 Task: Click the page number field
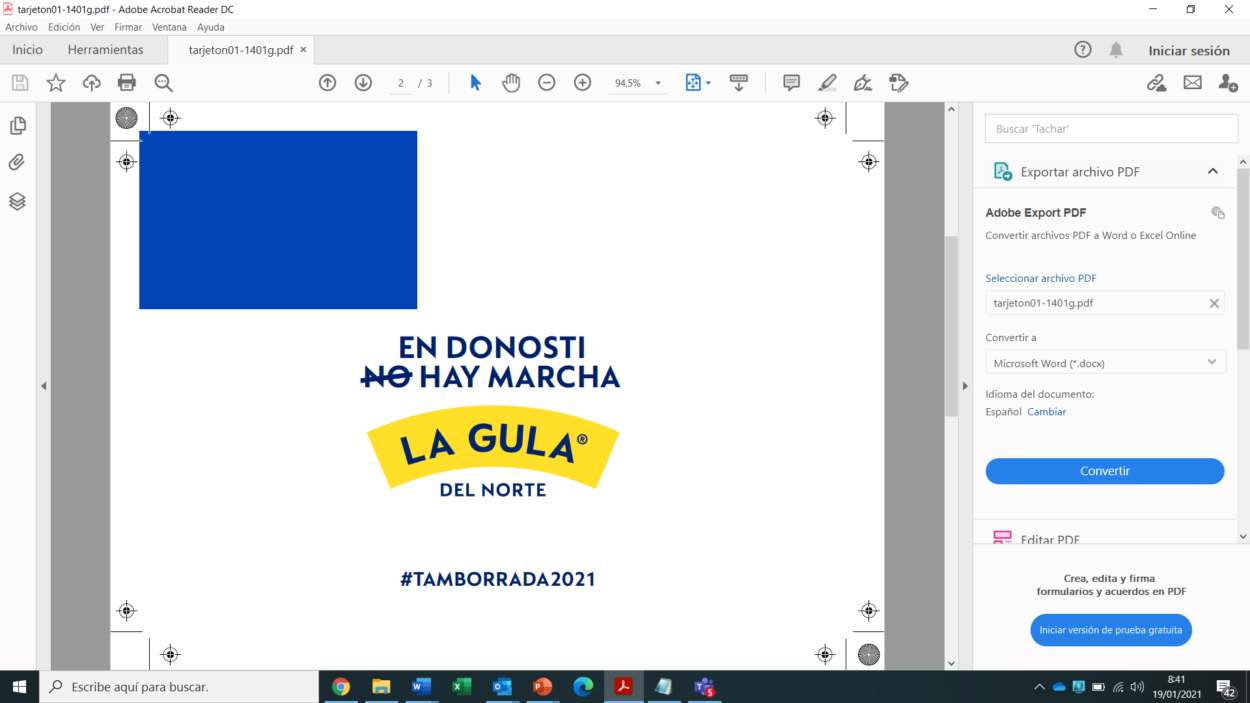pos(401,83)
